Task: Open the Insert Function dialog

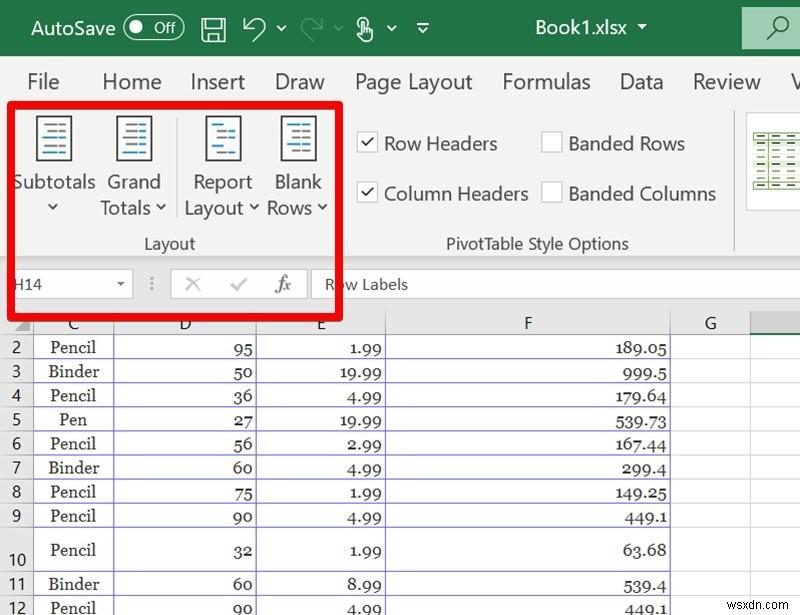Action: point(283,284)
